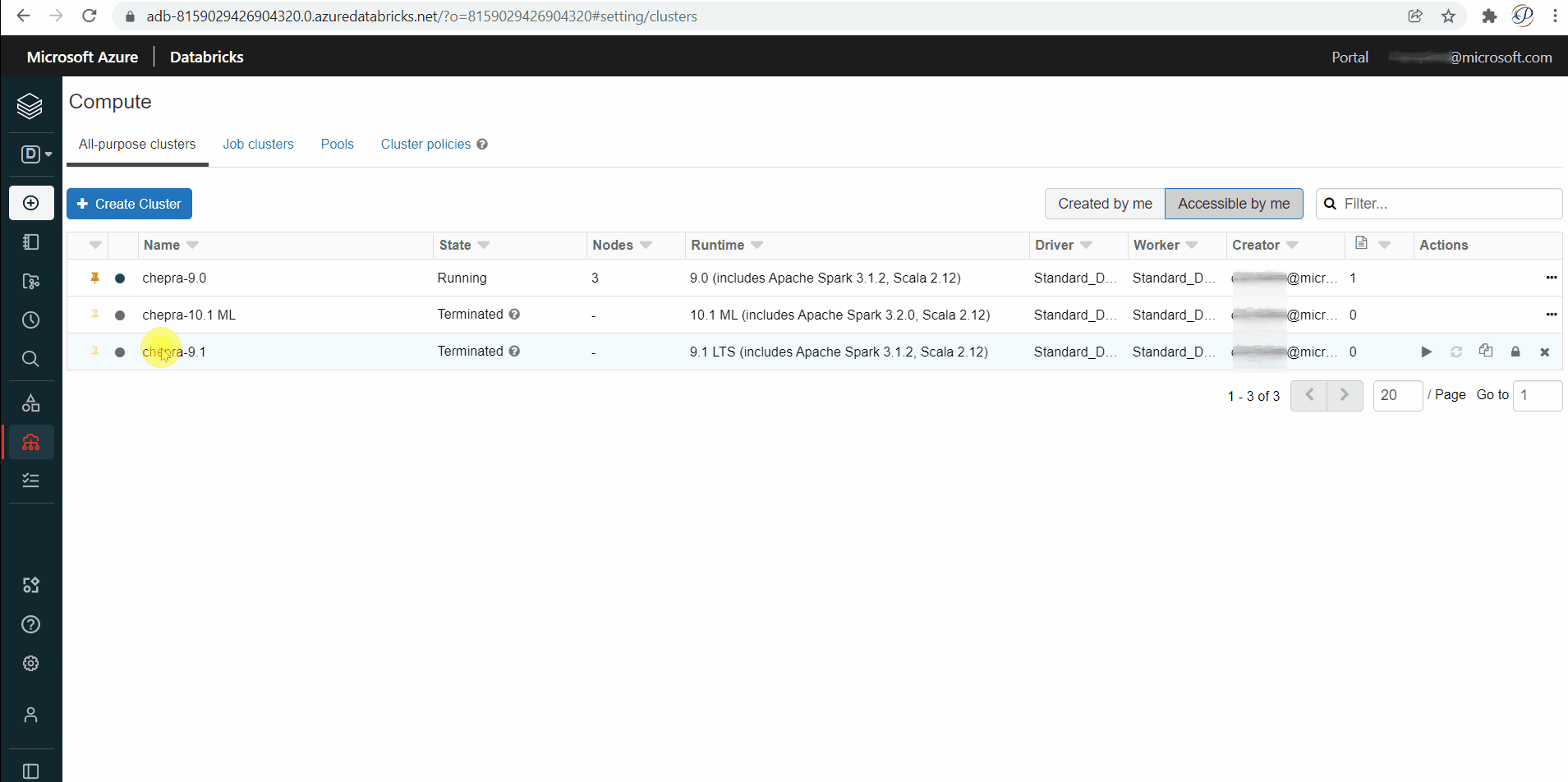This screenshot has width=1568, height=782.
Task: Expand the persona switcher in the sidebar
Action: 33,154
